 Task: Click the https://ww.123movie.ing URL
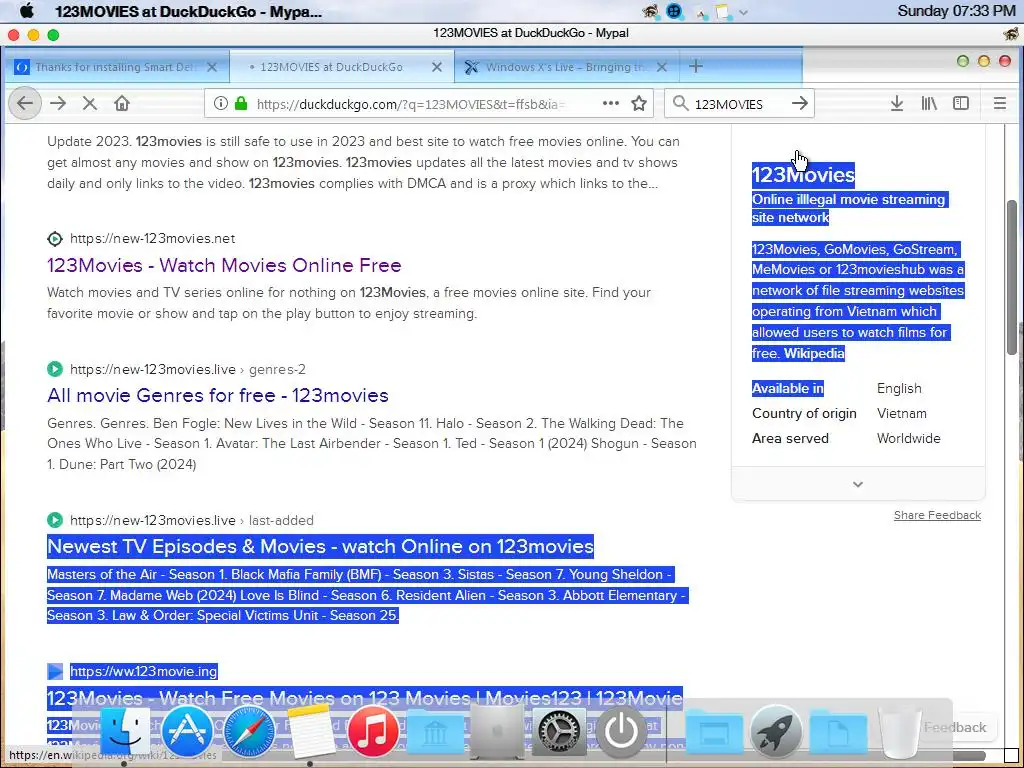coord(144,671)
